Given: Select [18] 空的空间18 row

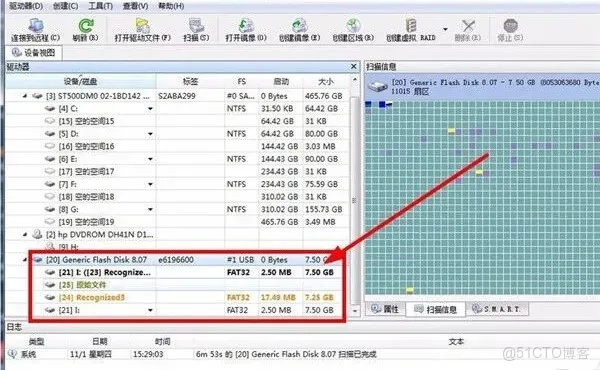Looking at the screenshot, I should coord(178,197).
